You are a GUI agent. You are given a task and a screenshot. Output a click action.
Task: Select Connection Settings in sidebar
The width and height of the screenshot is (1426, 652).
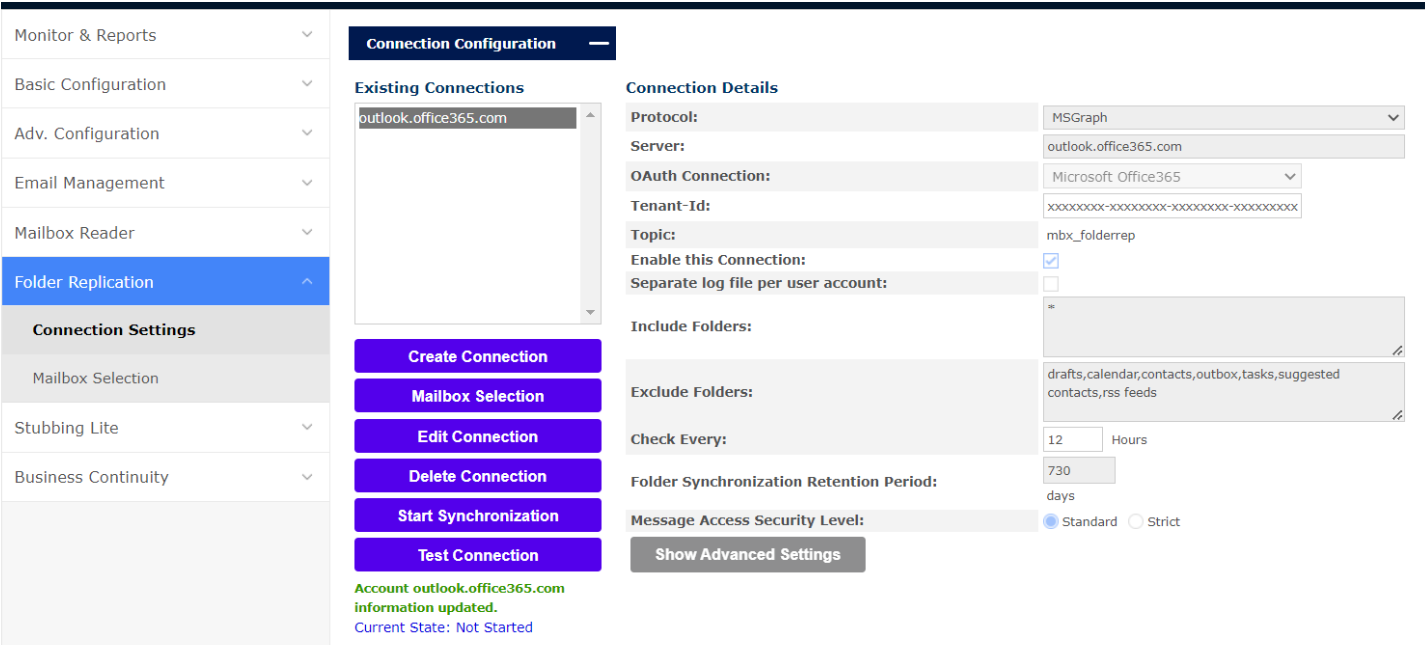point(114,330)
